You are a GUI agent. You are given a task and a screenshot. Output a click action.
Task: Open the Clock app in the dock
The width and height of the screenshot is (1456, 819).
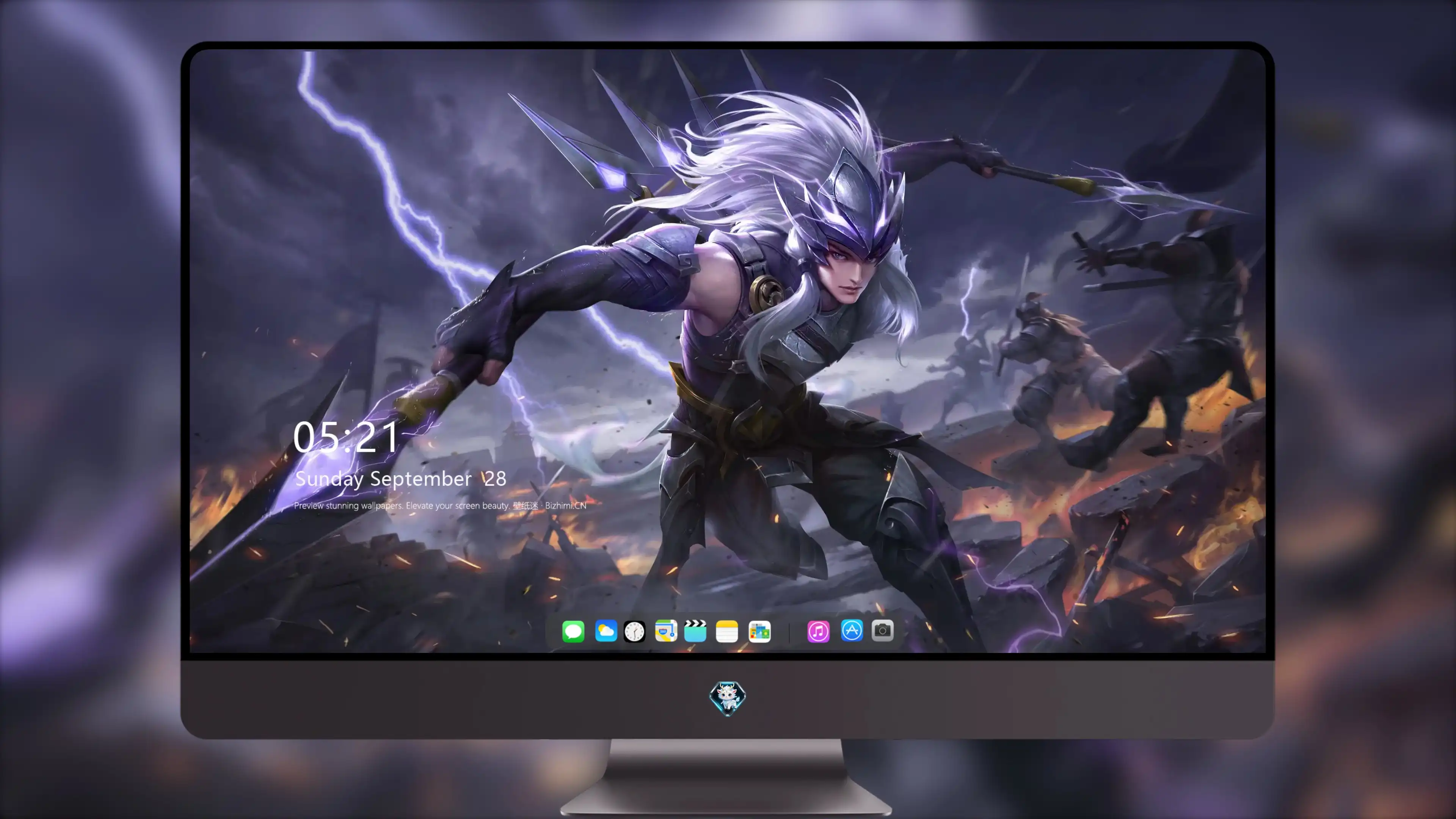tap(635, 631)
